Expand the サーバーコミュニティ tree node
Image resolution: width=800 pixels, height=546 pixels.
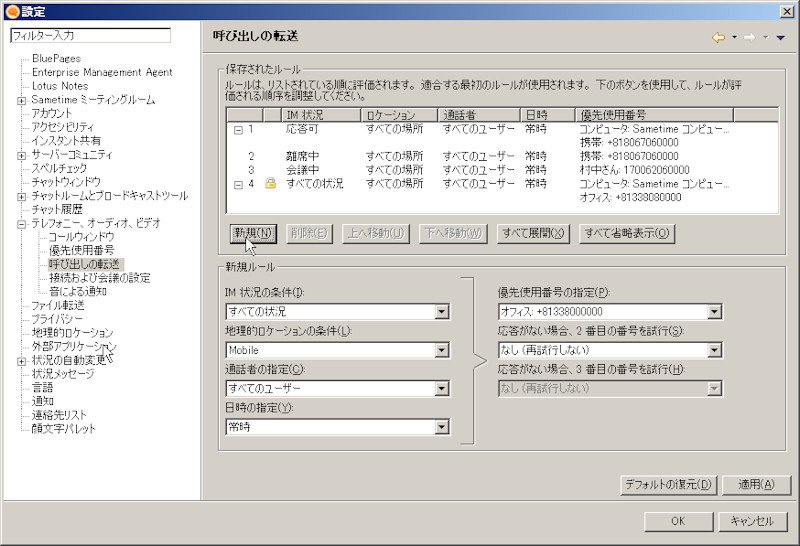coord(21,156)
